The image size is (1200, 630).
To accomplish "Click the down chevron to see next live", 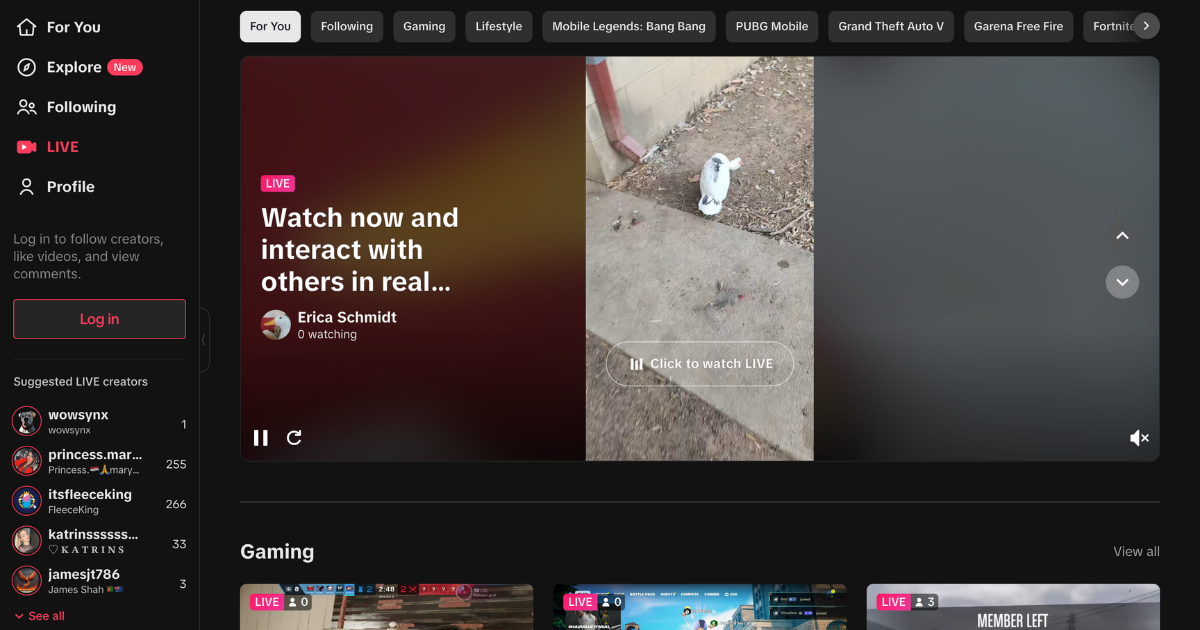I will coord(1122,282).
